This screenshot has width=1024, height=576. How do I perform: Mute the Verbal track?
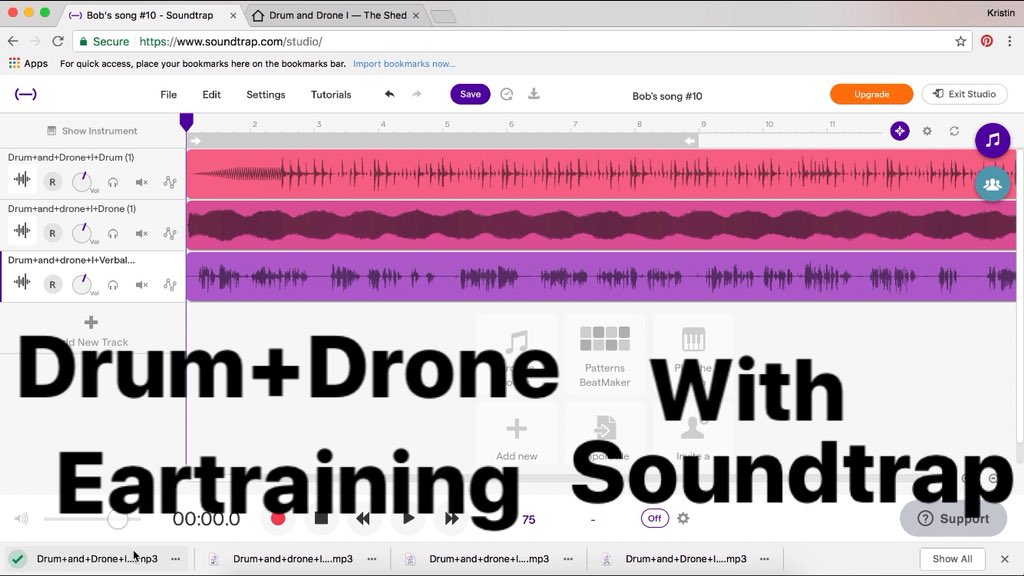pyautogui.click(x=142, y=285)
